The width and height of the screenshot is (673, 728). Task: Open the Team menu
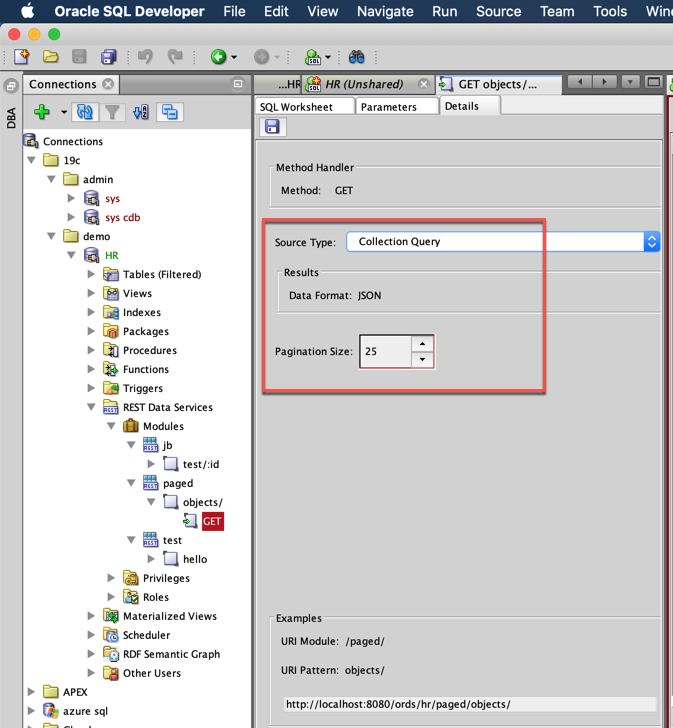tap(557, 11)
